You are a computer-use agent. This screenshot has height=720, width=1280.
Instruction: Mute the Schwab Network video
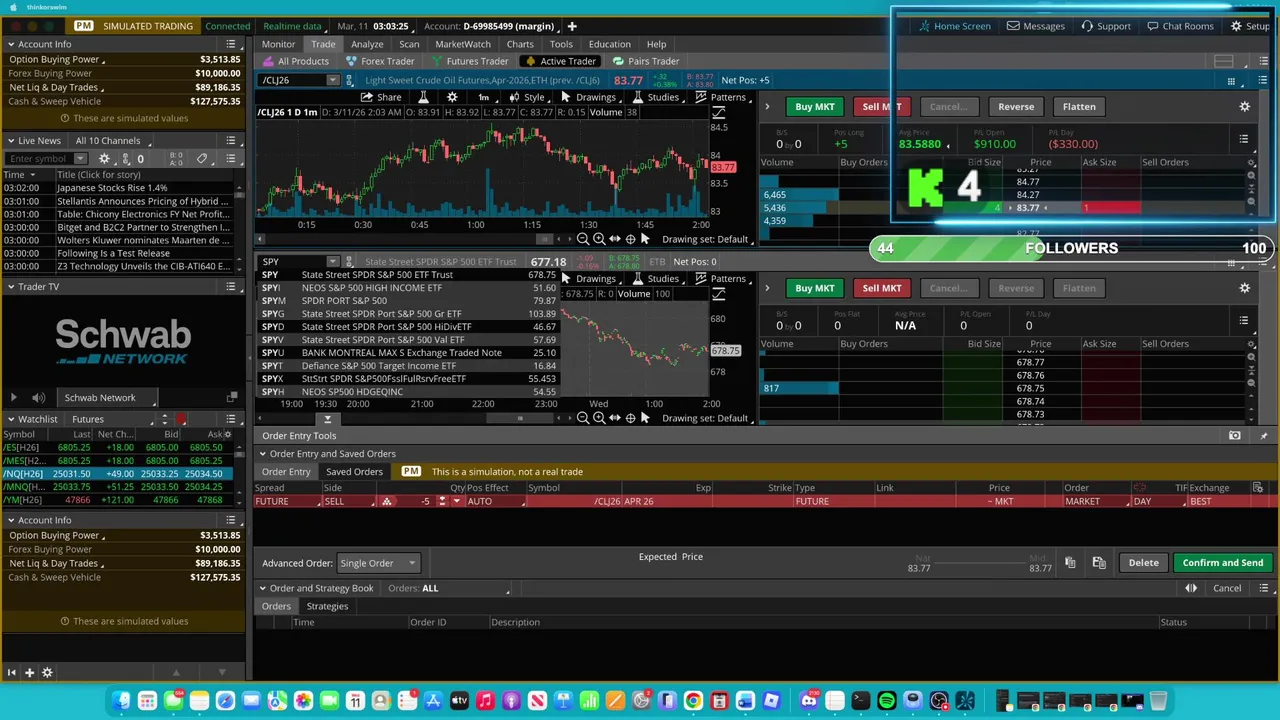click(x=38, y=397)
